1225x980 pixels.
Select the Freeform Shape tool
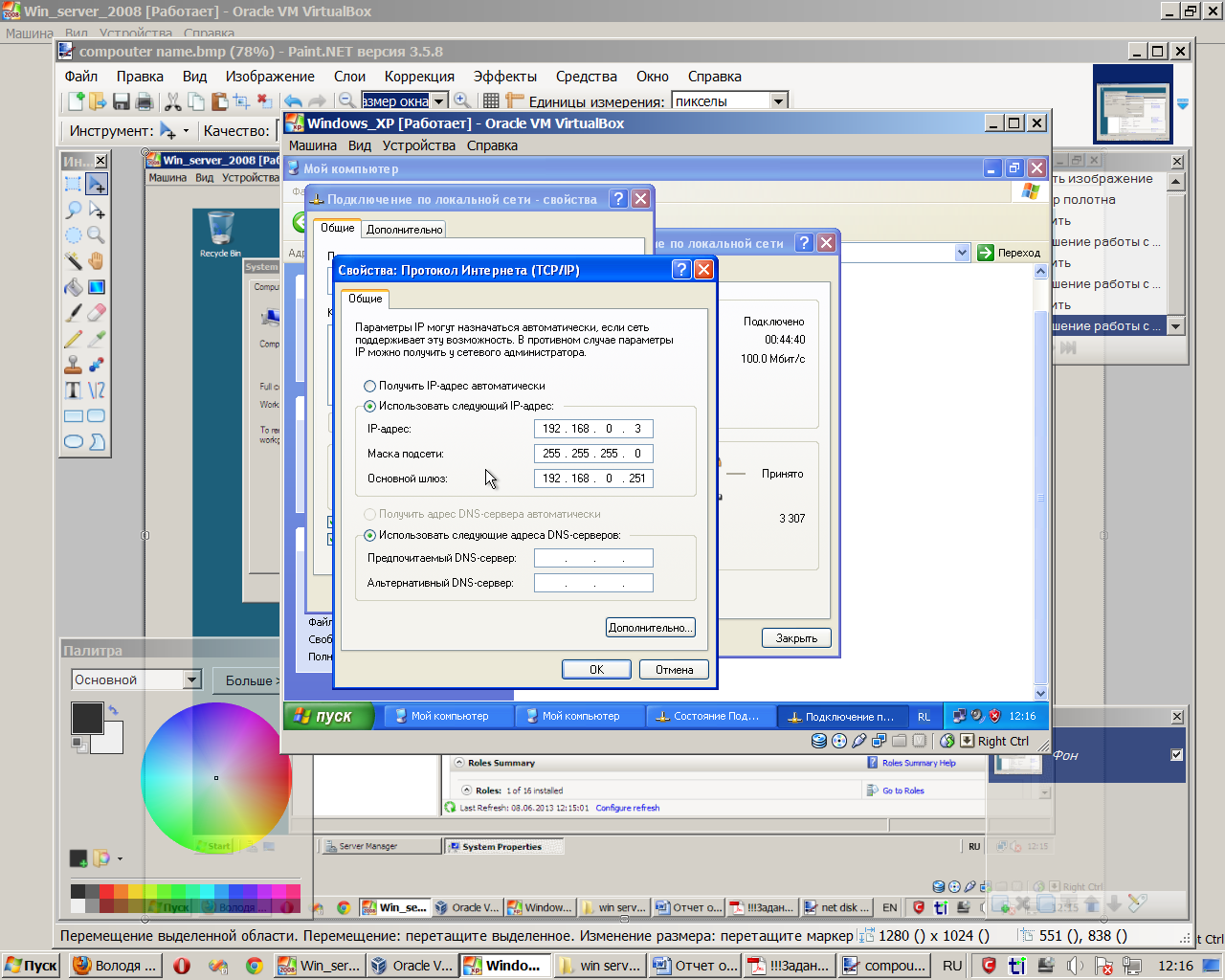[97, 442]
